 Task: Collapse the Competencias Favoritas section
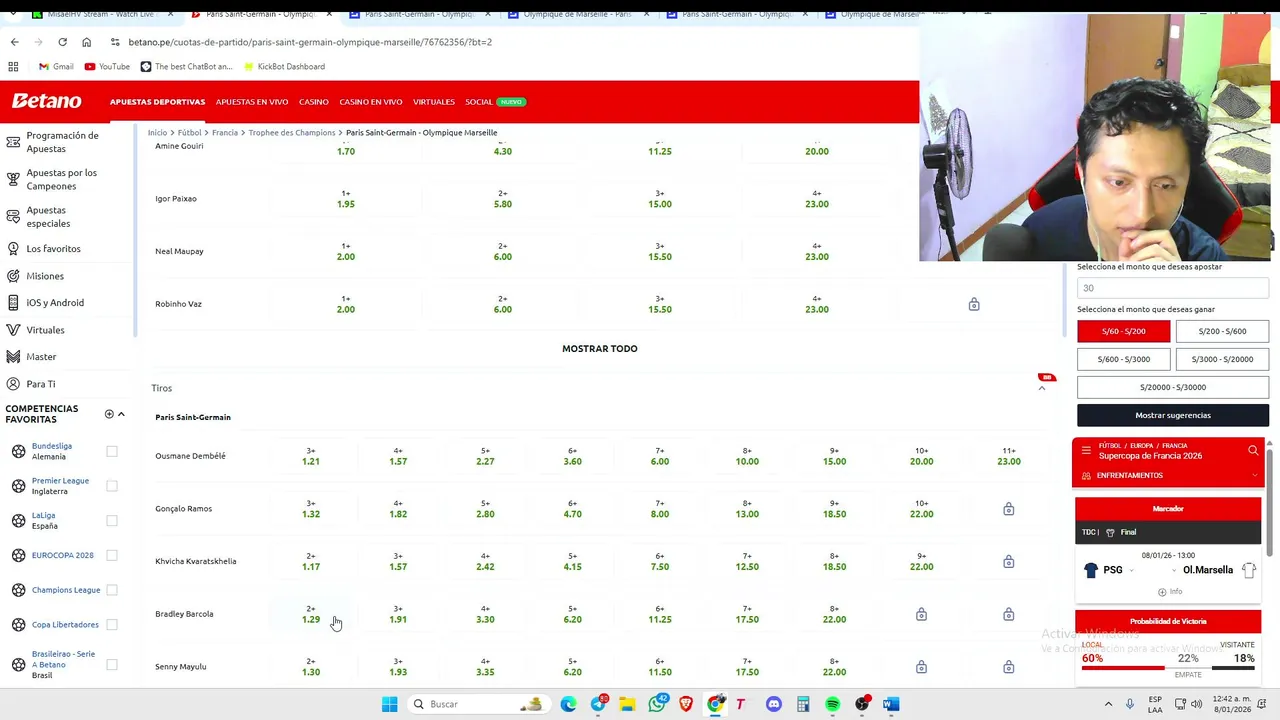click(x=121, y=414)
